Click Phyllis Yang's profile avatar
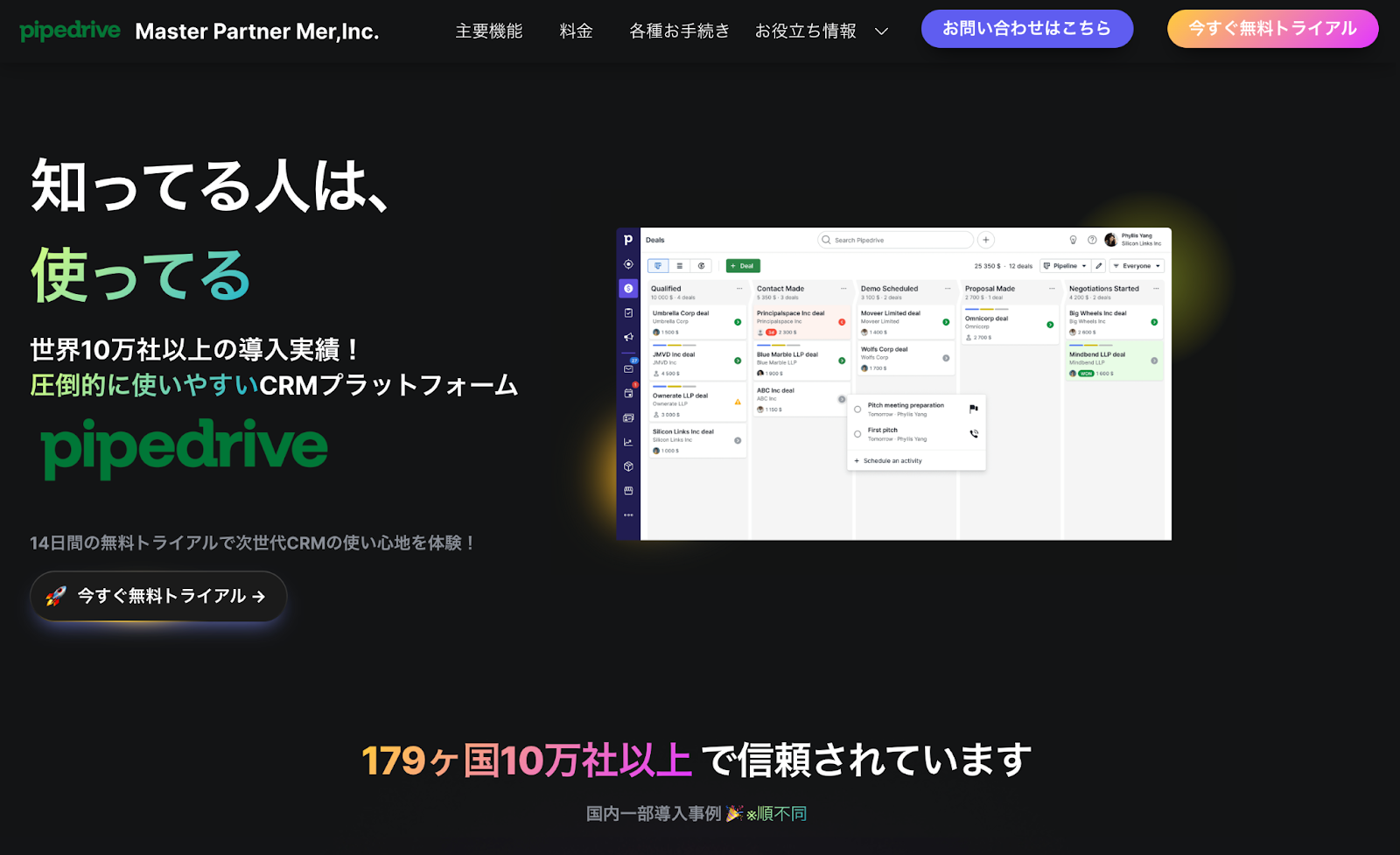Image resolution: width=1400 pixels, height=855 pixels. click(1111, 240)
